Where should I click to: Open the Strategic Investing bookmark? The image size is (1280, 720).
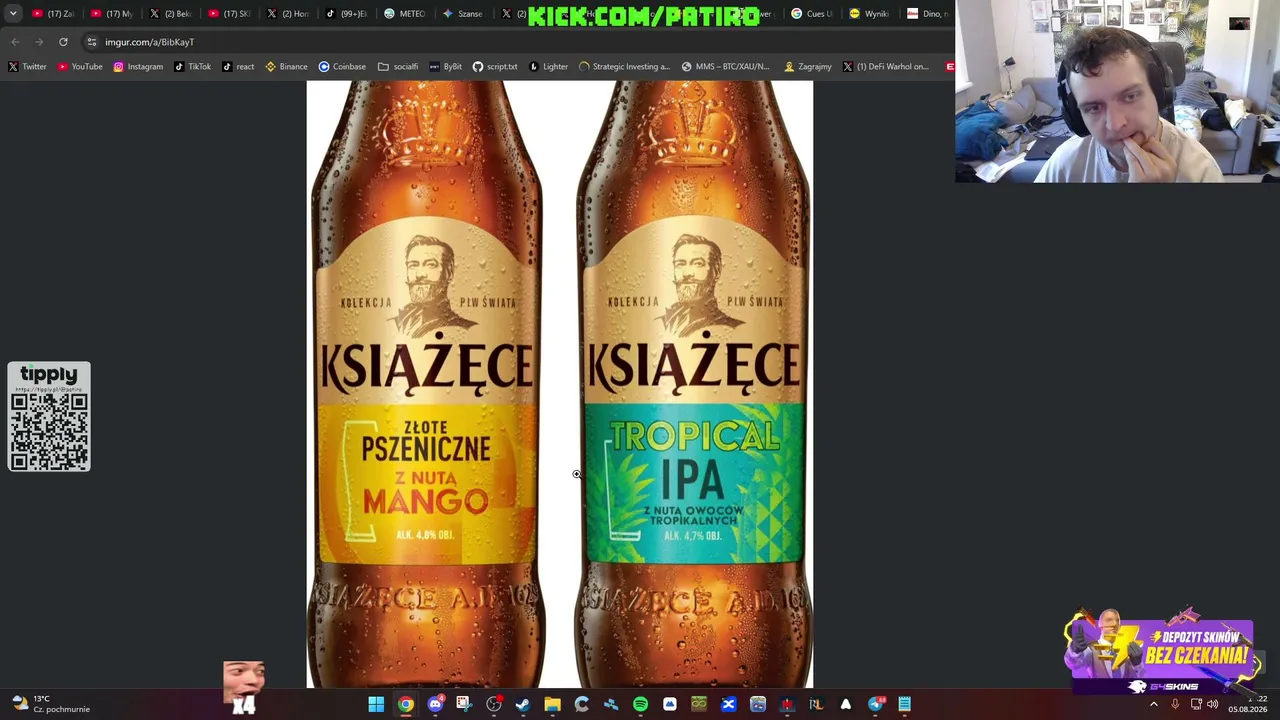pos(624,67)
